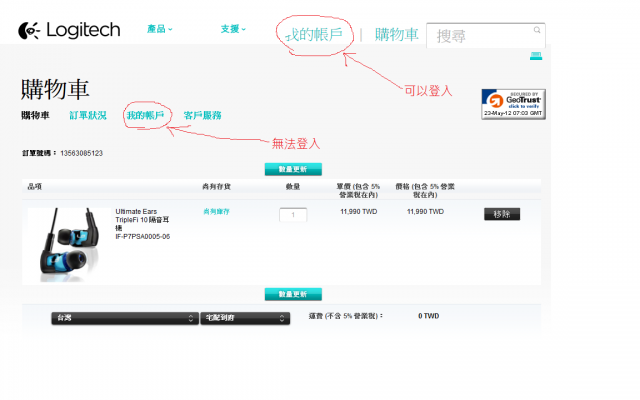This screenshot has height=400, width=640.
Task: Open the 宅配到府 shipping method dropdown
Action: point(245,318)
